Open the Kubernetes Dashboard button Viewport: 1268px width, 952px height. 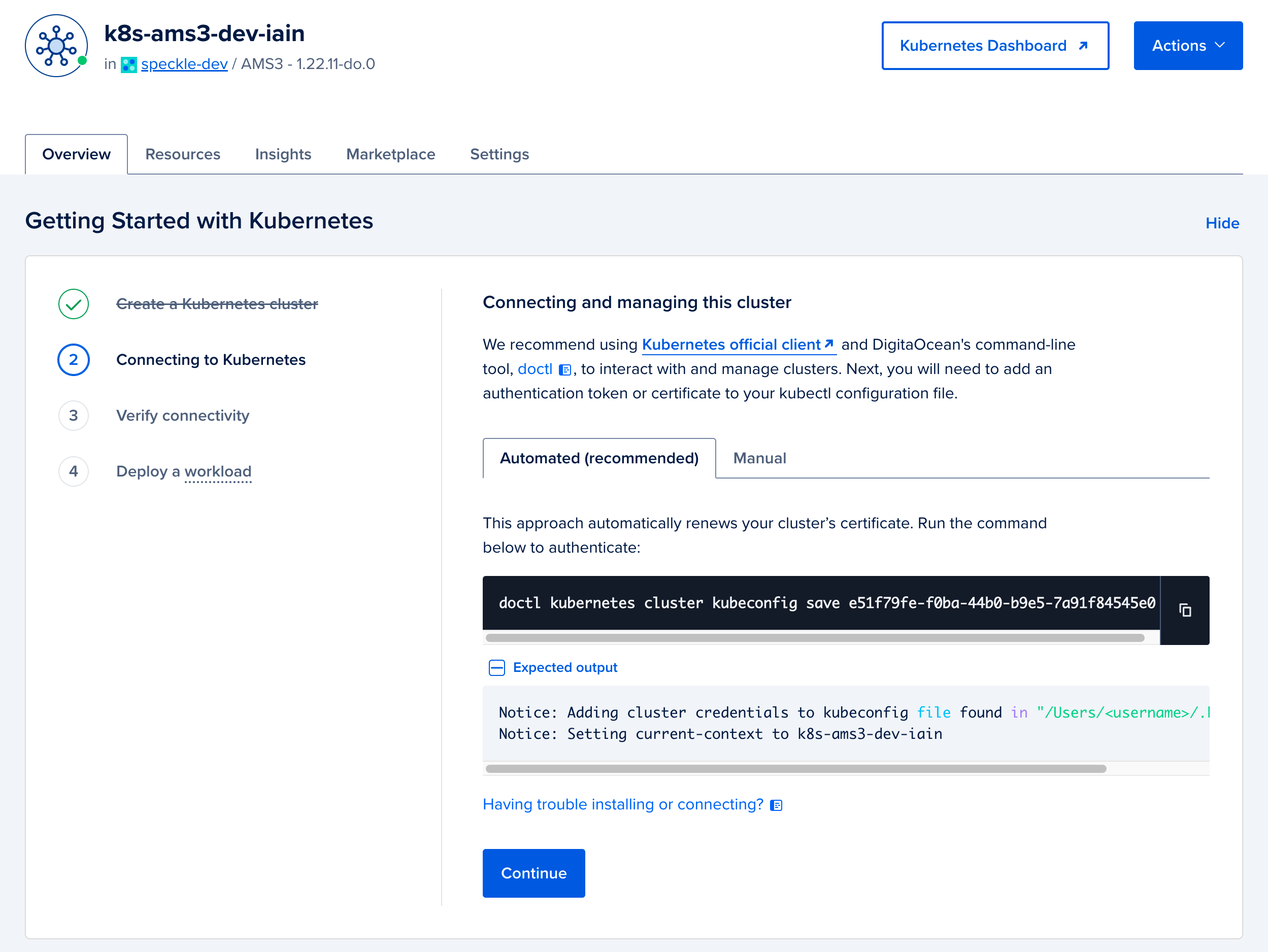[x=994, y=46]
